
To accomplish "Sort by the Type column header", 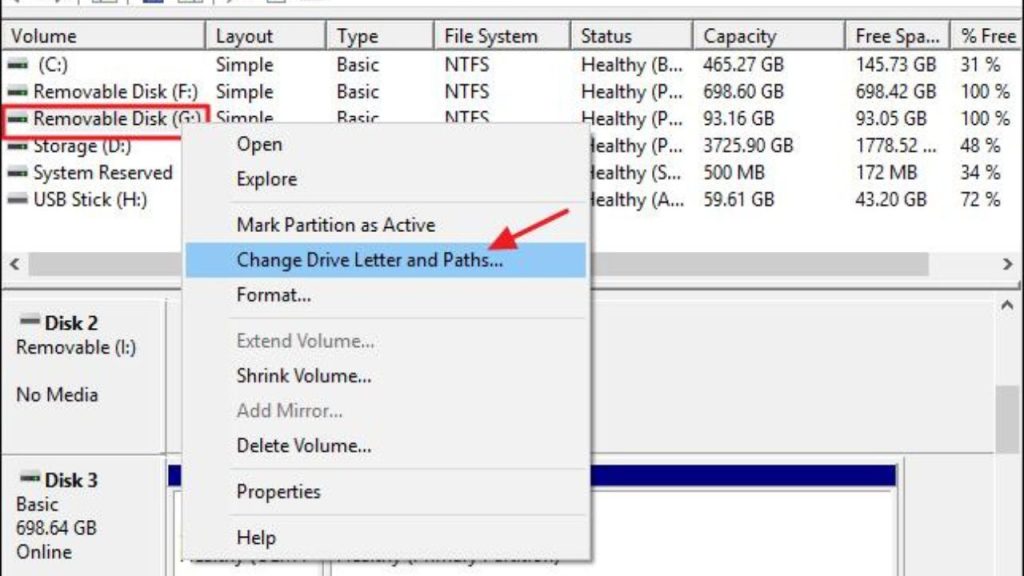I will 379,36.
